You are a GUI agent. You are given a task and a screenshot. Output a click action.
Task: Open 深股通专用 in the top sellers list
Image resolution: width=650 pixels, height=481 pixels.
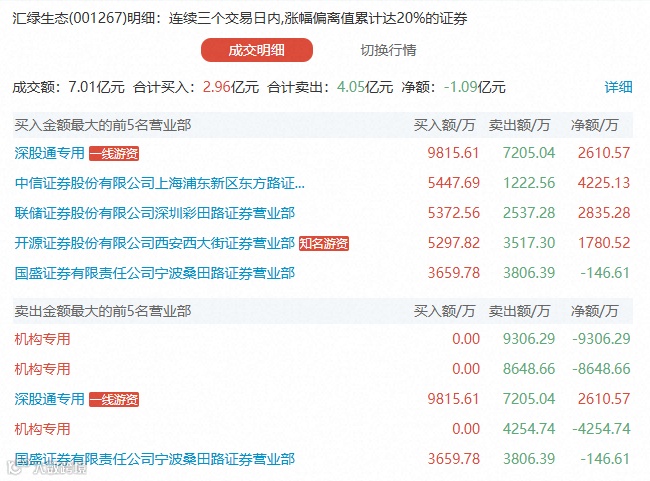click(49, 399)
